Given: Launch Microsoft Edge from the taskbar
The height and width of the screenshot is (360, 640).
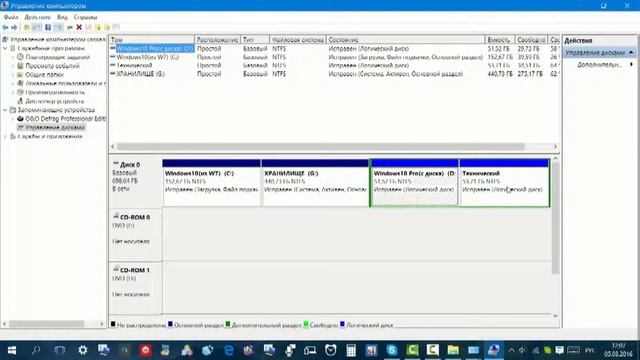Looking at the screenshot, I should click(229, 350).
